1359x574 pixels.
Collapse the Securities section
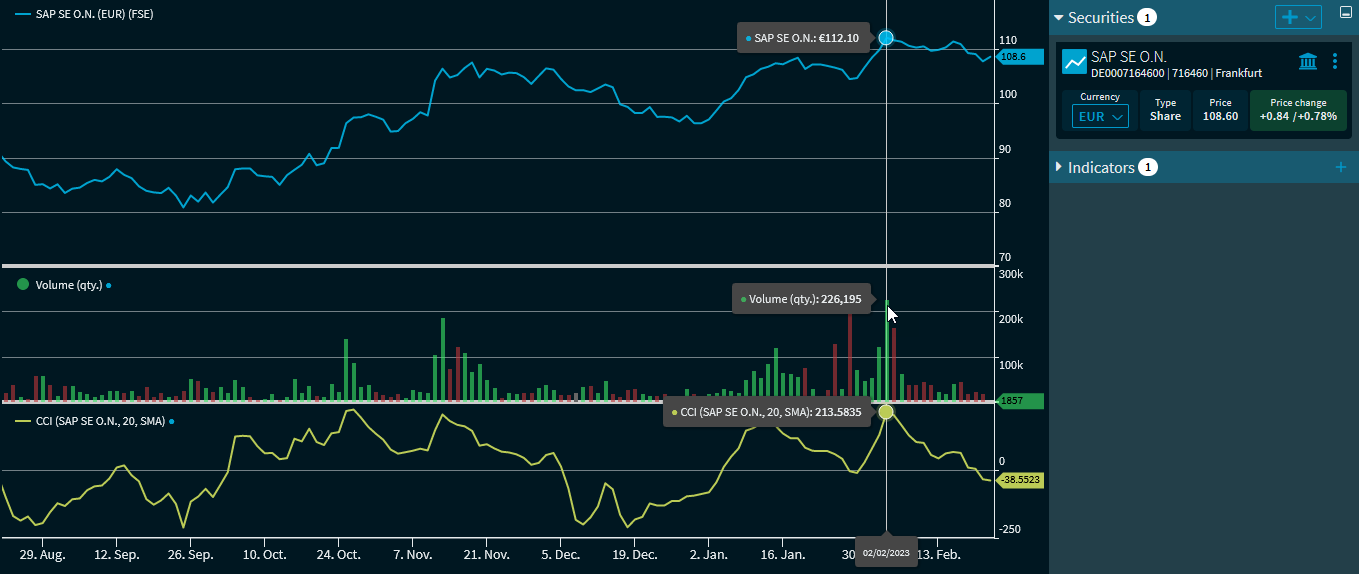1059,18
